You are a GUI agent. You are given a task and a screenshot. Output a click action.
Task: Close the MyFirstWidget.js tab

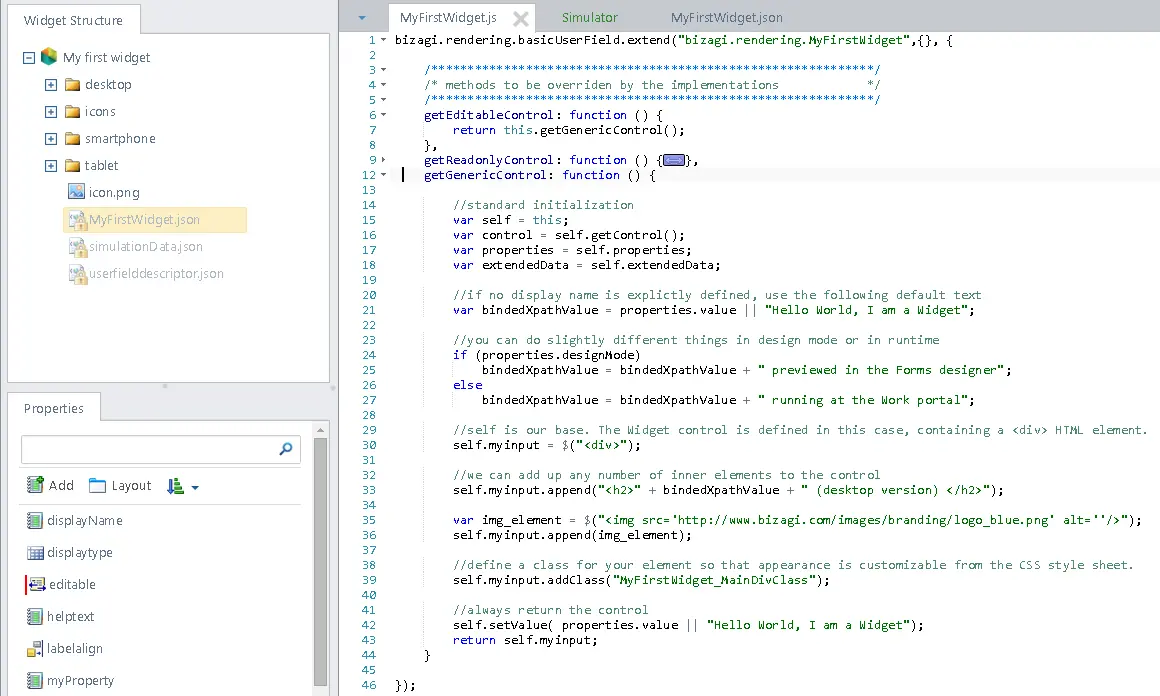[x=521, y=18]
